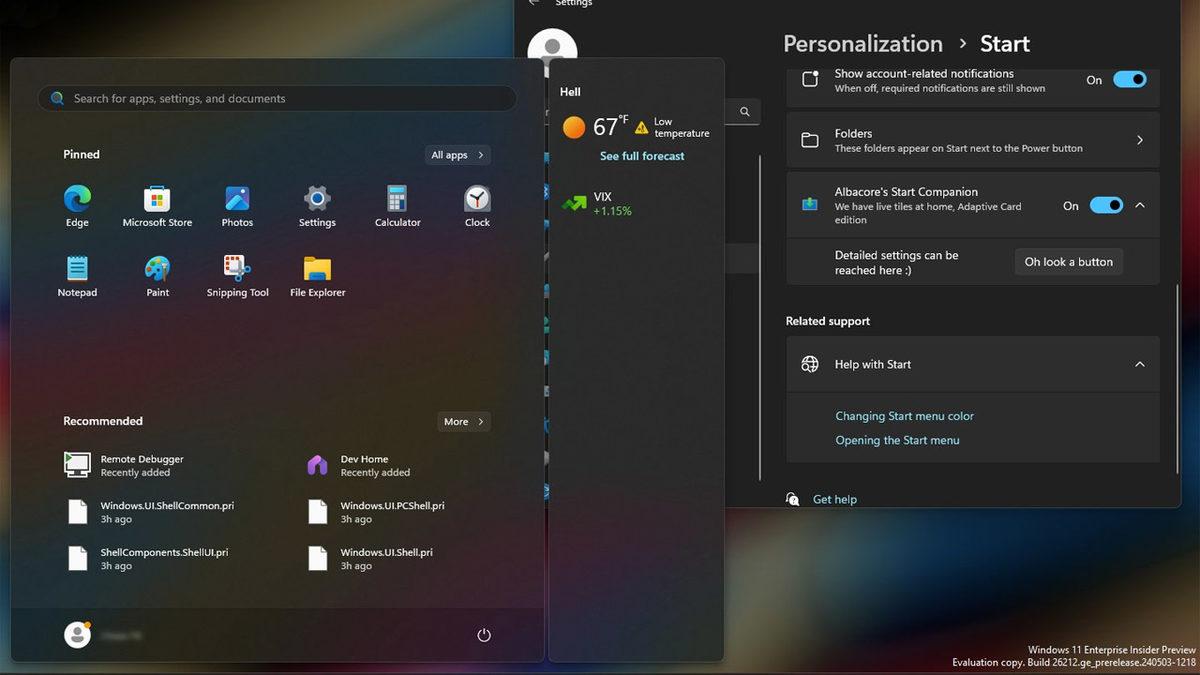This screenshot has width=1200, height=675.
Task: Toggle off Show account-related notifications
Action: coord(1129,79)
